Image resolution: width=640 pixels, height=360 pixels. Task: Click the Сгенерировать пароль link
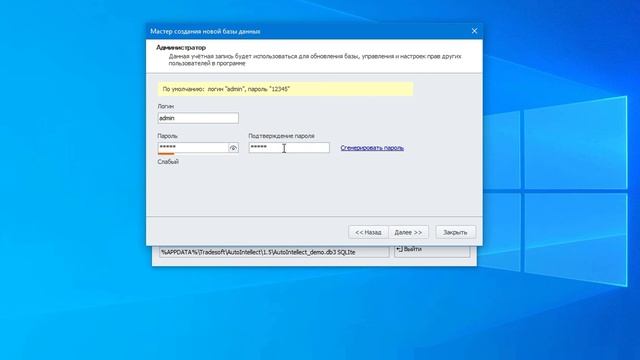click(x=372, y=148)
